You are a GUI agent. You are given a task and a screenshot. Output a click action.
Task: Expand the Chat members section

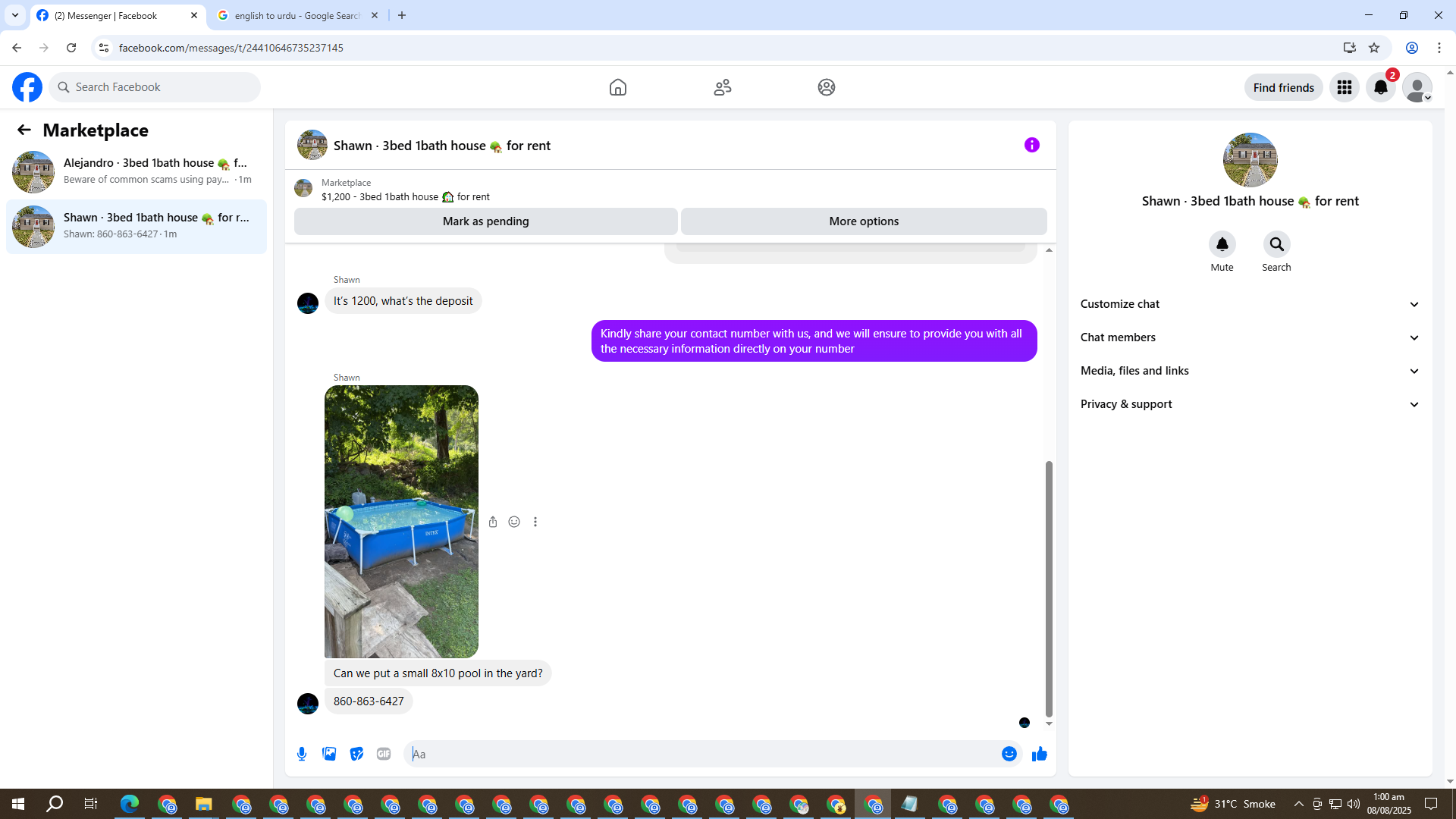coord(1250,337)
